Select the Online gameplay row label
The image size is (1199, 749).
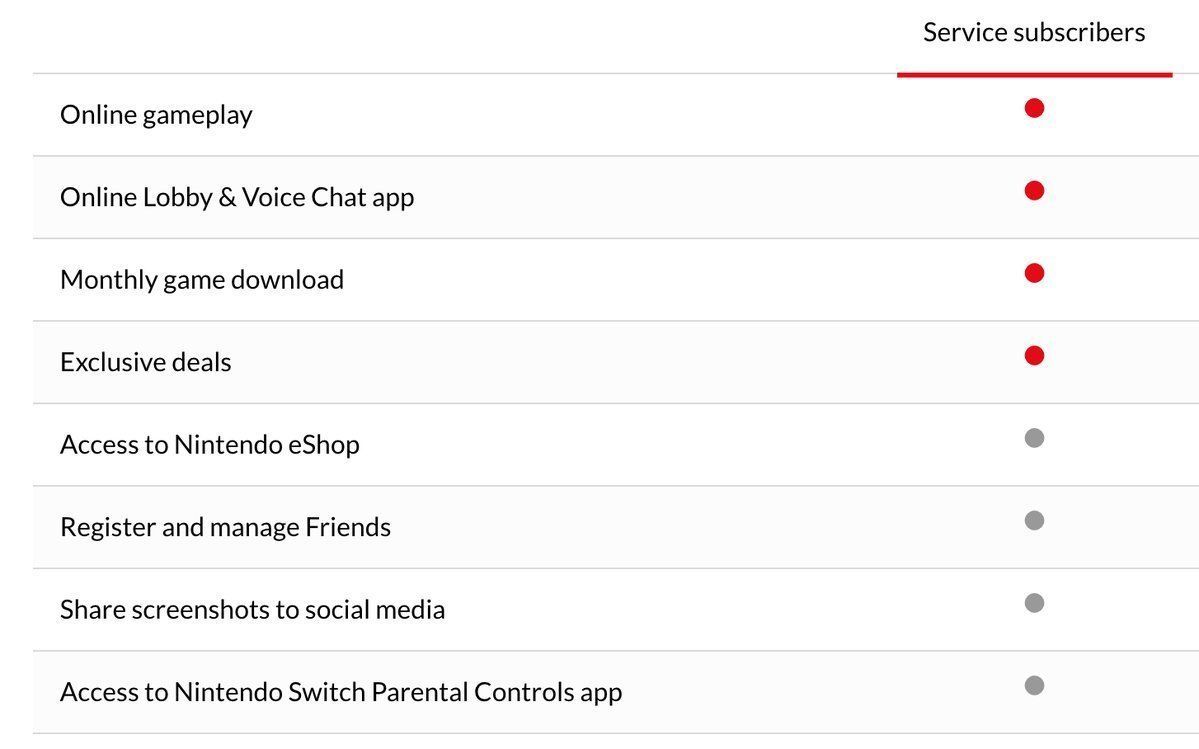pos(156,115)
